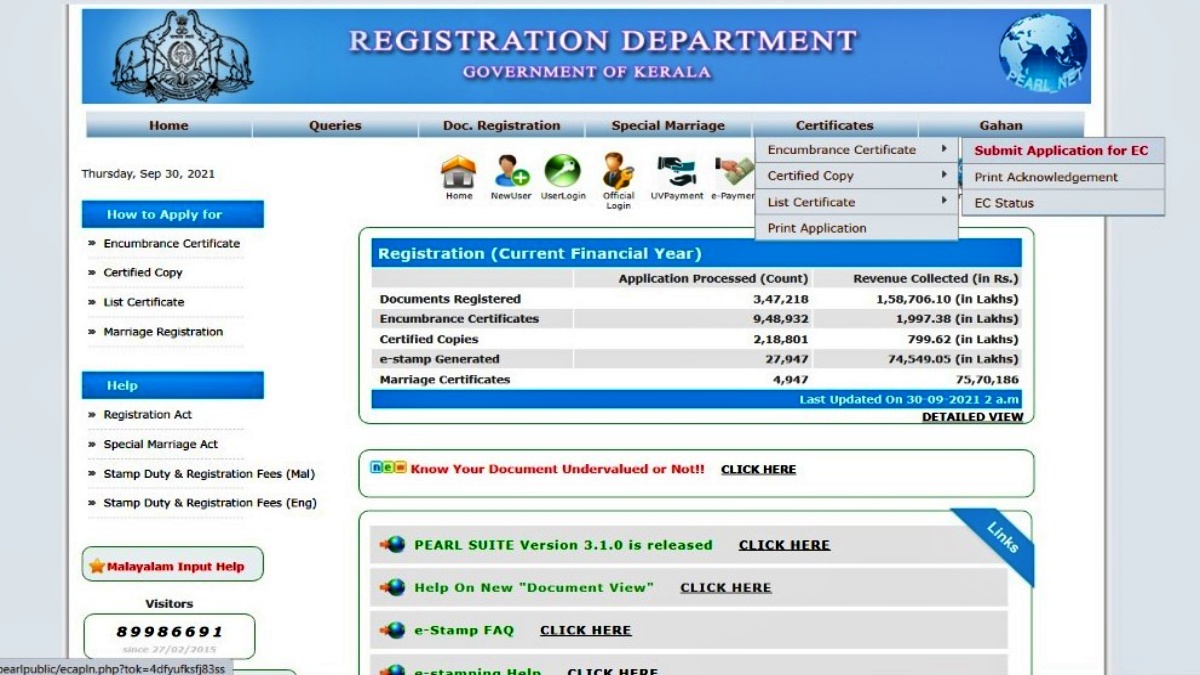Switch to the Queries tab
The width and height of the screenshot is (1200, 675).
(x=334, y=125)
